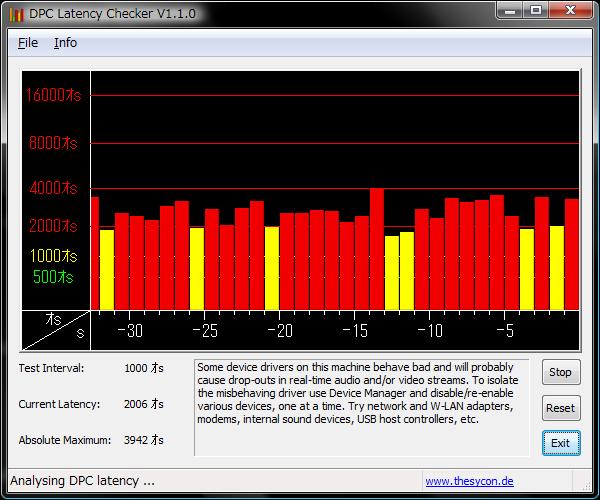Click the tallest red bar reaching 4000
The width and height of the screenshot is (600, 500).
(x=377, y=249)
